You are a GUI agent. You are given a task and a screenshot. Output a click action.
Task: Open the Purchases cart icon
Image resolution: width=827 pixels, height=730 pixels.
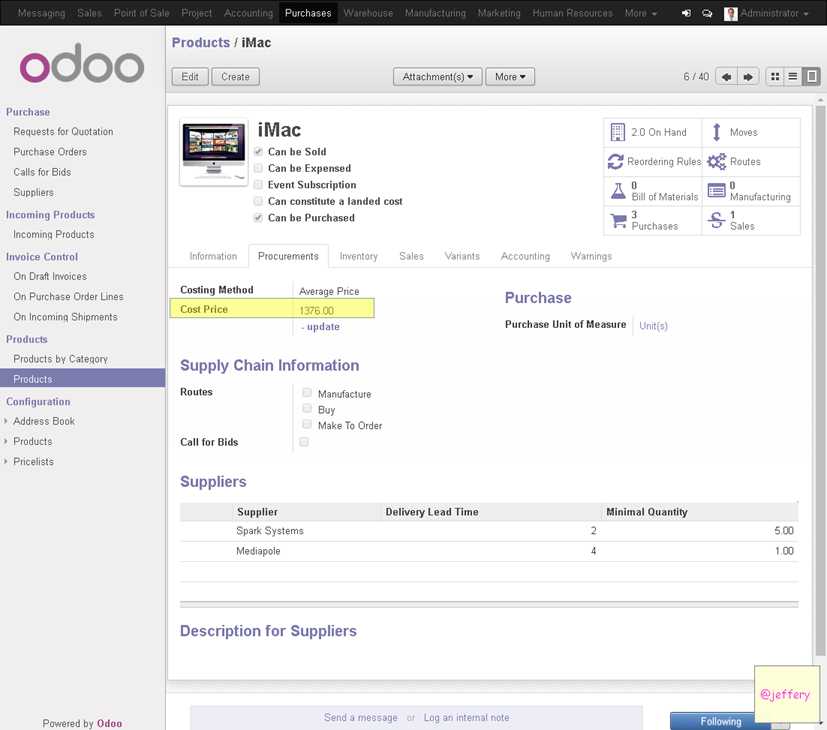pos(618,220)
